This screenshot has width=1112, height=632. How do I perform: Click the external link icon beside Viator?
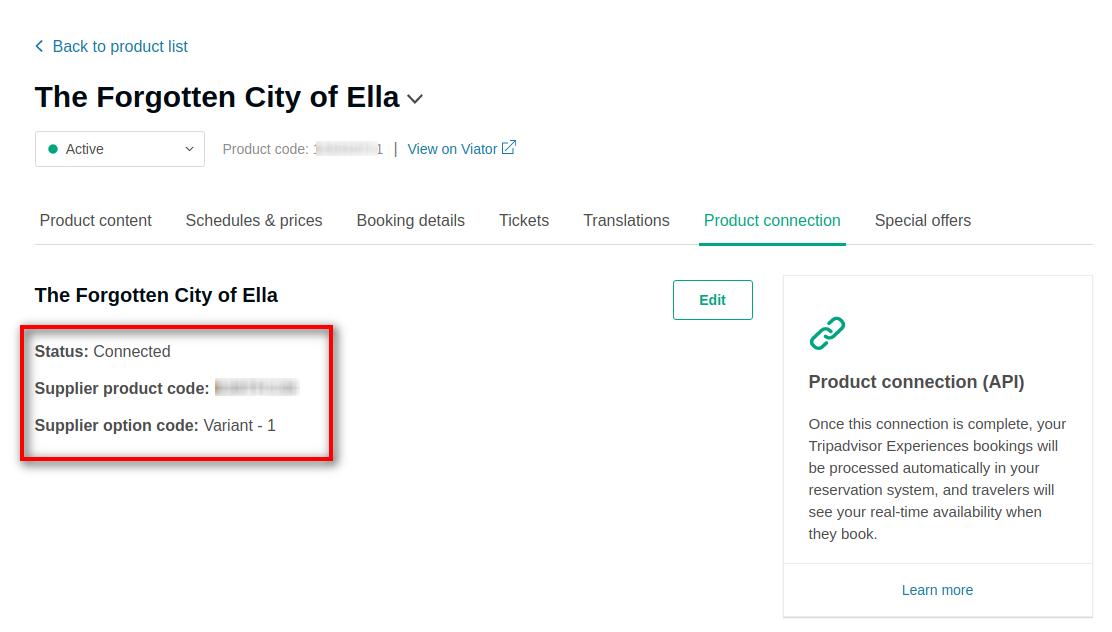tap(509, 148)
